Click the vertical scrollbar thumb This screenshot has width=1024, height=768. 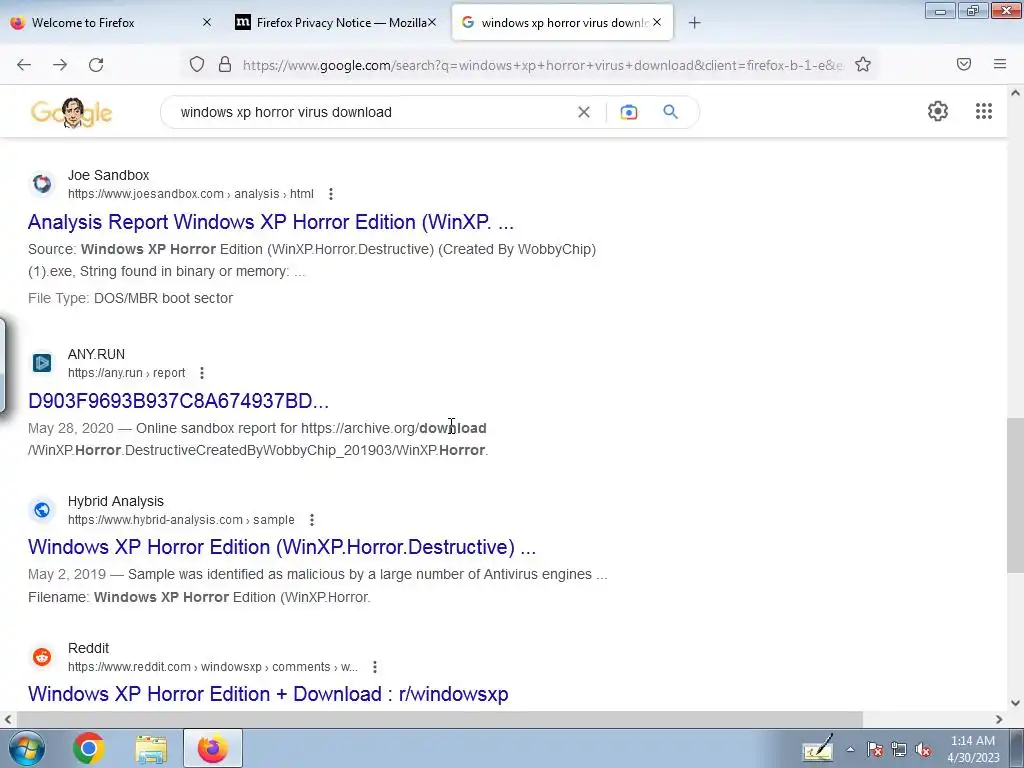coord(1015,495)
